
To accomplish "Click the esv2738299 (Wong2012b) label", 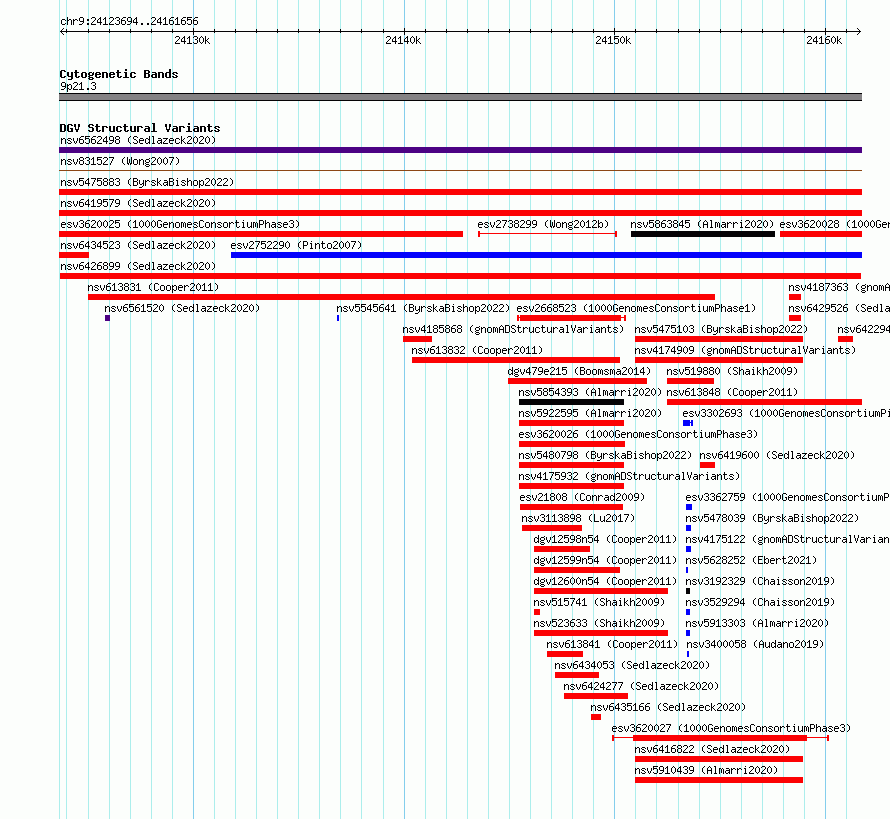I will click(543, 224).
